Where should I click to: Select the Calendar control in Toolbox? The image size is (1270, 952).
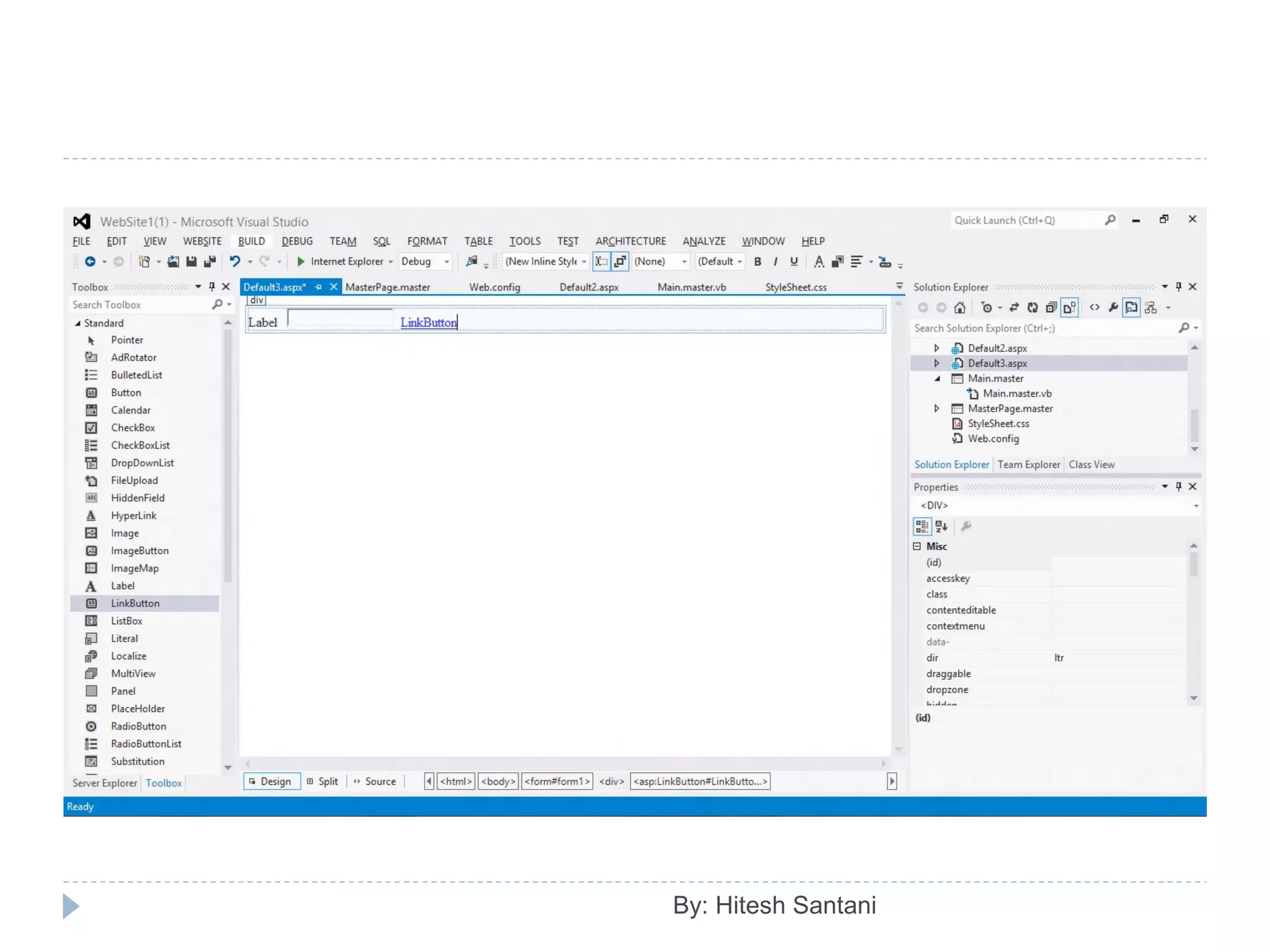(131, 410)
